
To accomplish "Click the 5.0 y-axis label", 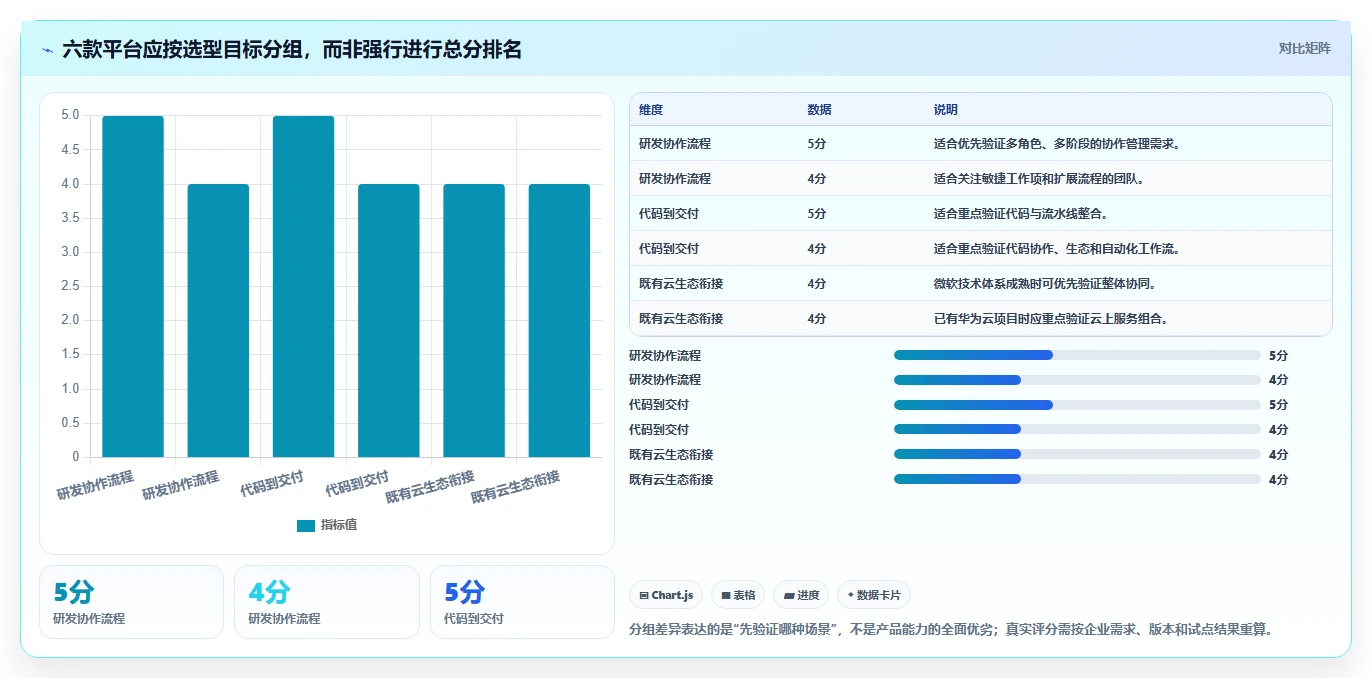I will click(x=70, y=115).
